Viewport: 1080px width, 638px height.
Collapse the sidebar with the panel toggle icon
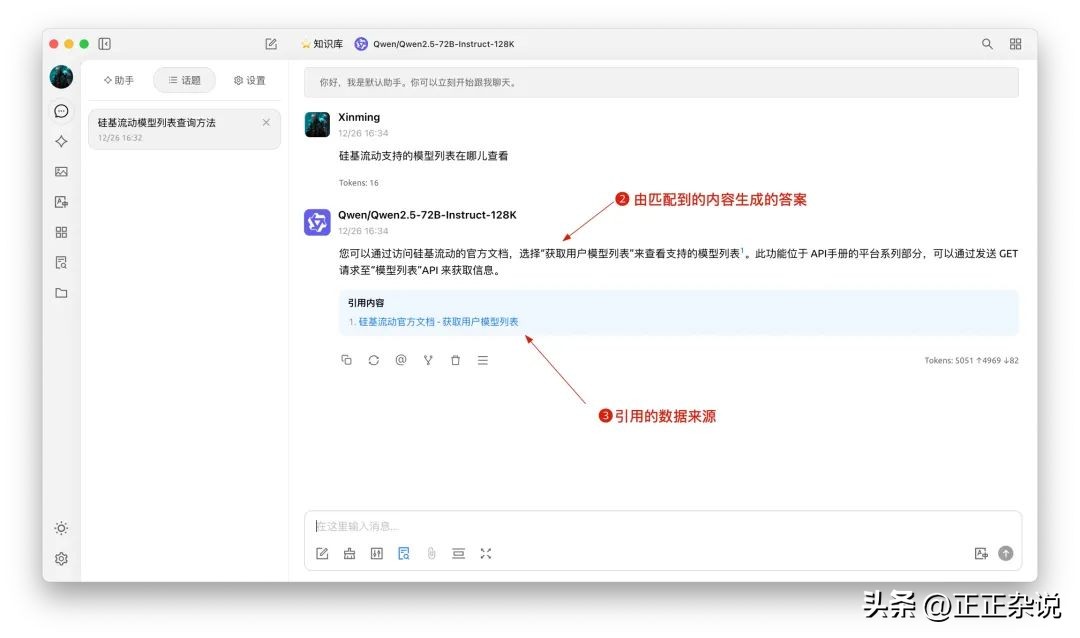point(105,44)
